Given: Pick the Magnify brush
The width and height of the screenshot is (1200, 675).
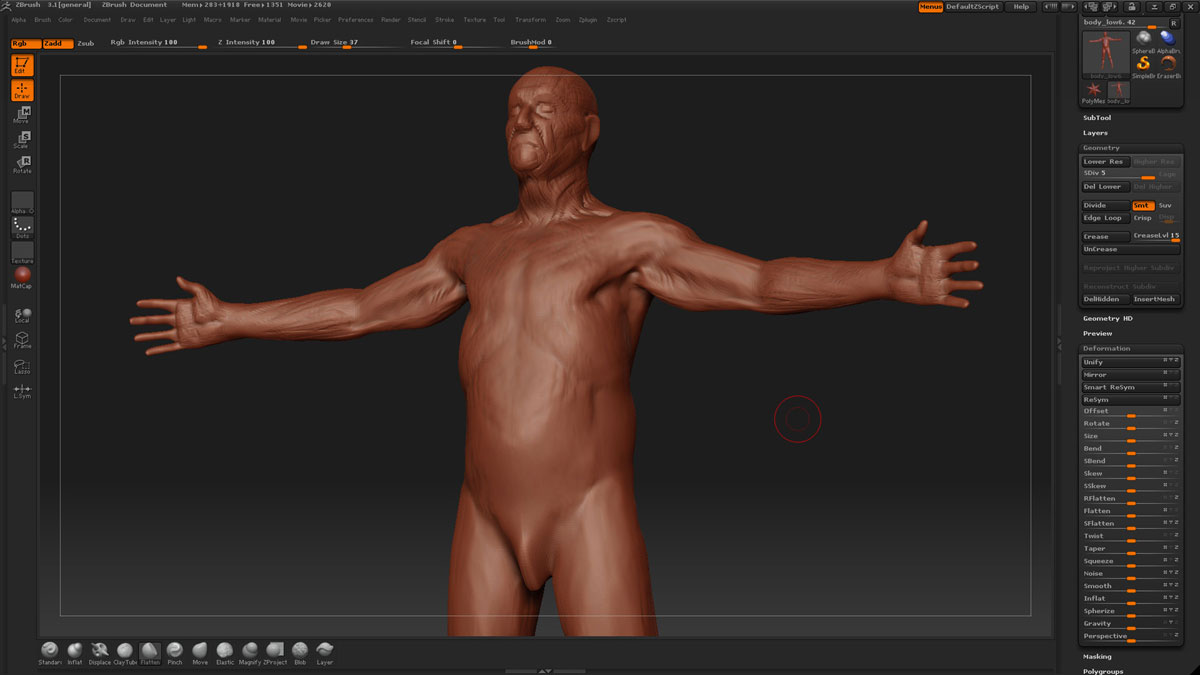Looking at the screenshot, I should coord(250,651).
